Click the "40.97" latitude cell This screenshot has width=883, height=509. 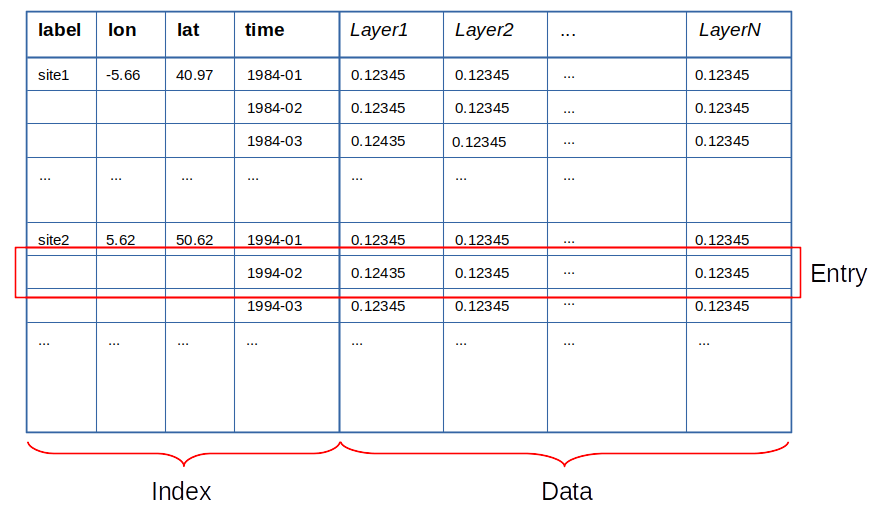(194, 75)
